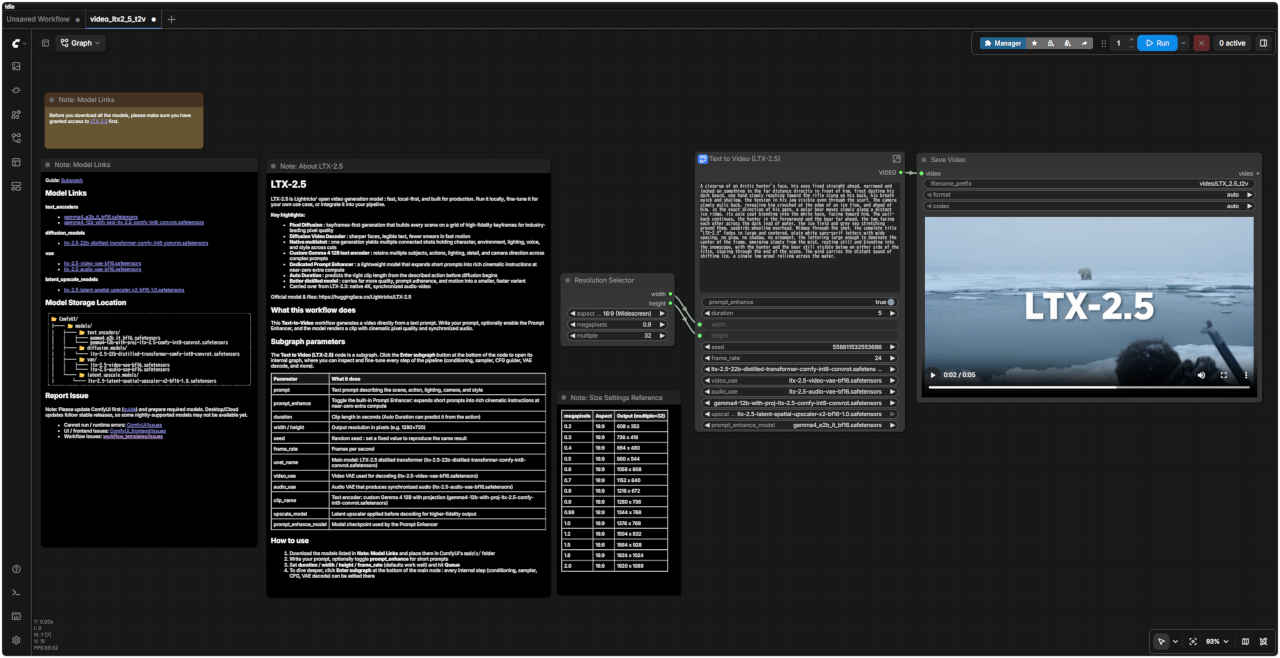The image size is (1280, 658).
Task: Increase the multiple value with right arrow
Action: [x=661, y=336]
